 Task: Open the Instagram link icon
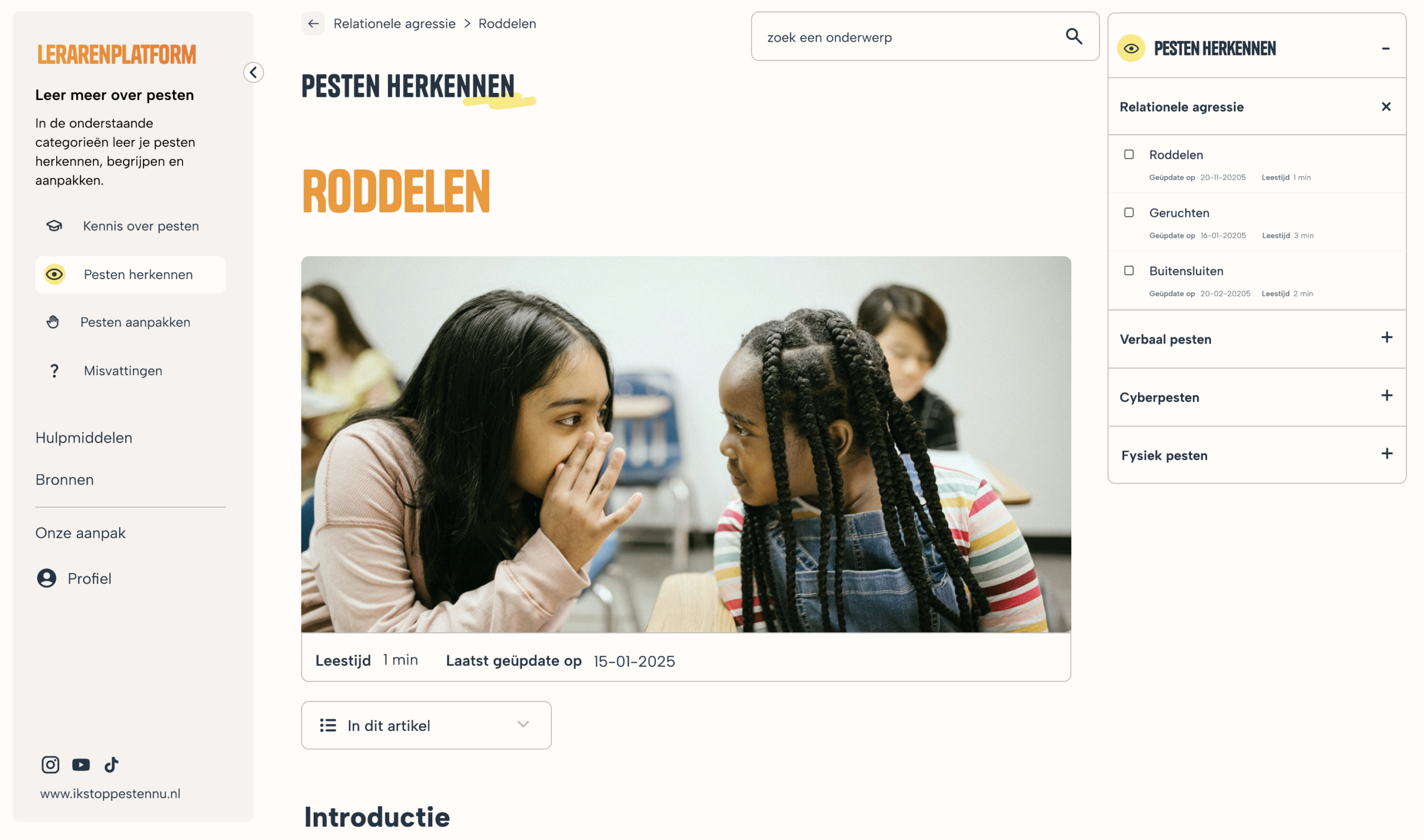(x=51, y=766)
